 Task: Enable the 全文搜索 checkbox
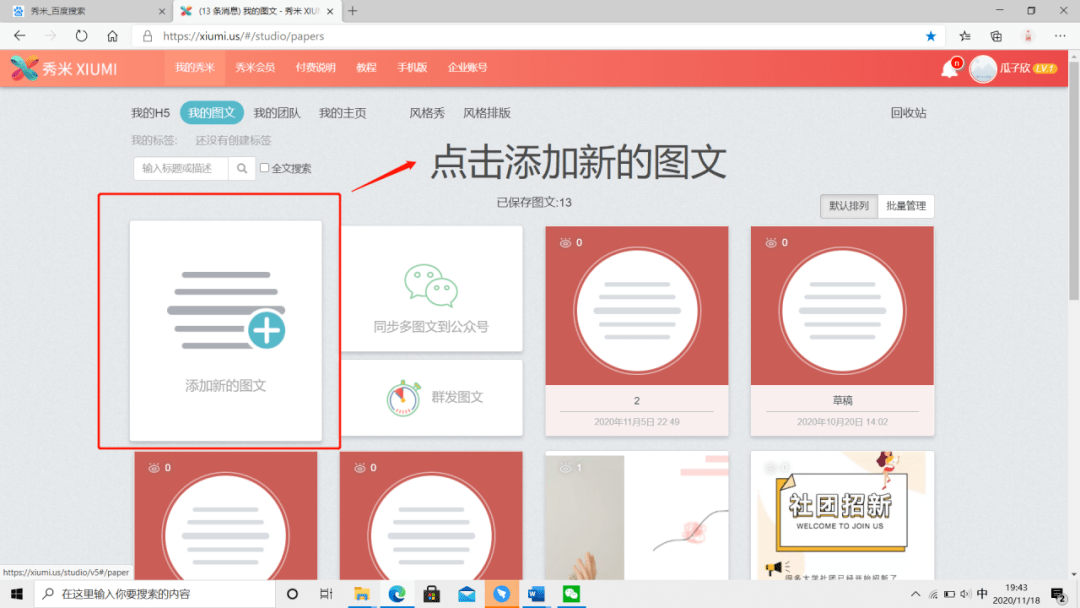coord(265,169)
